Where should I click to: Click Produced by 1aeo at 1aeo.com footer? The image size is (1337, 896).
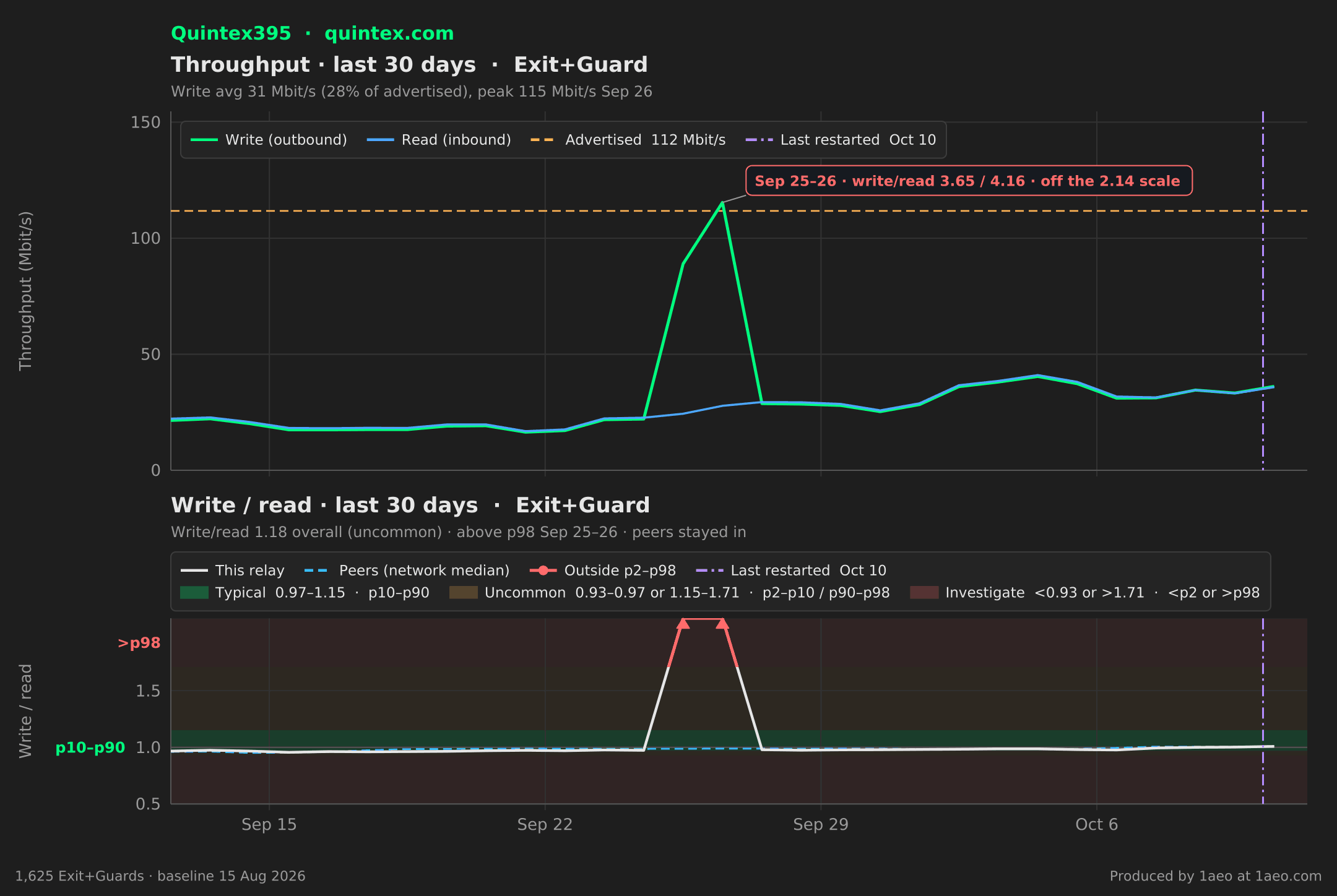pos(1216,876)
